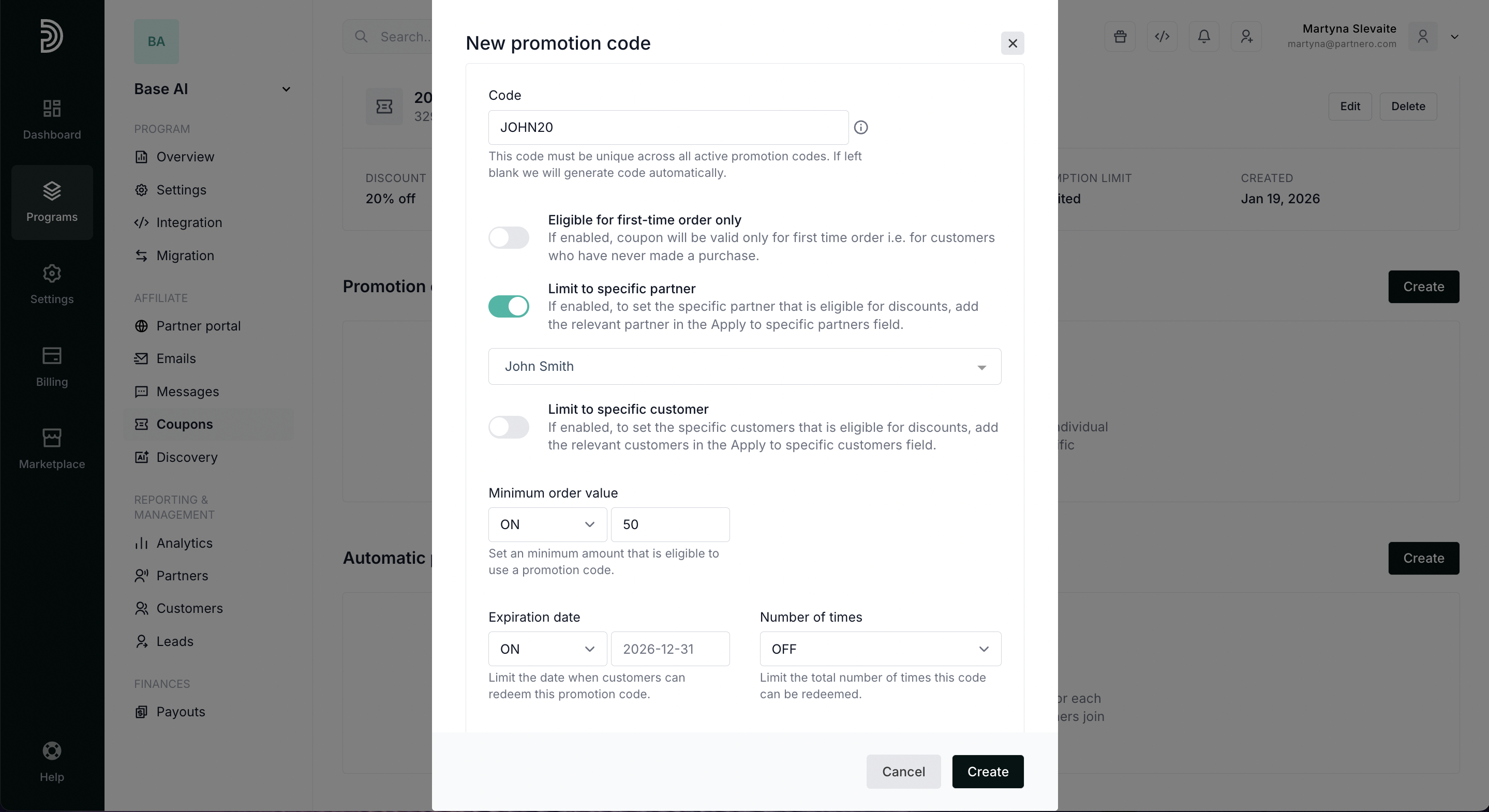Click the add user icon in header

pos(1246,37)
